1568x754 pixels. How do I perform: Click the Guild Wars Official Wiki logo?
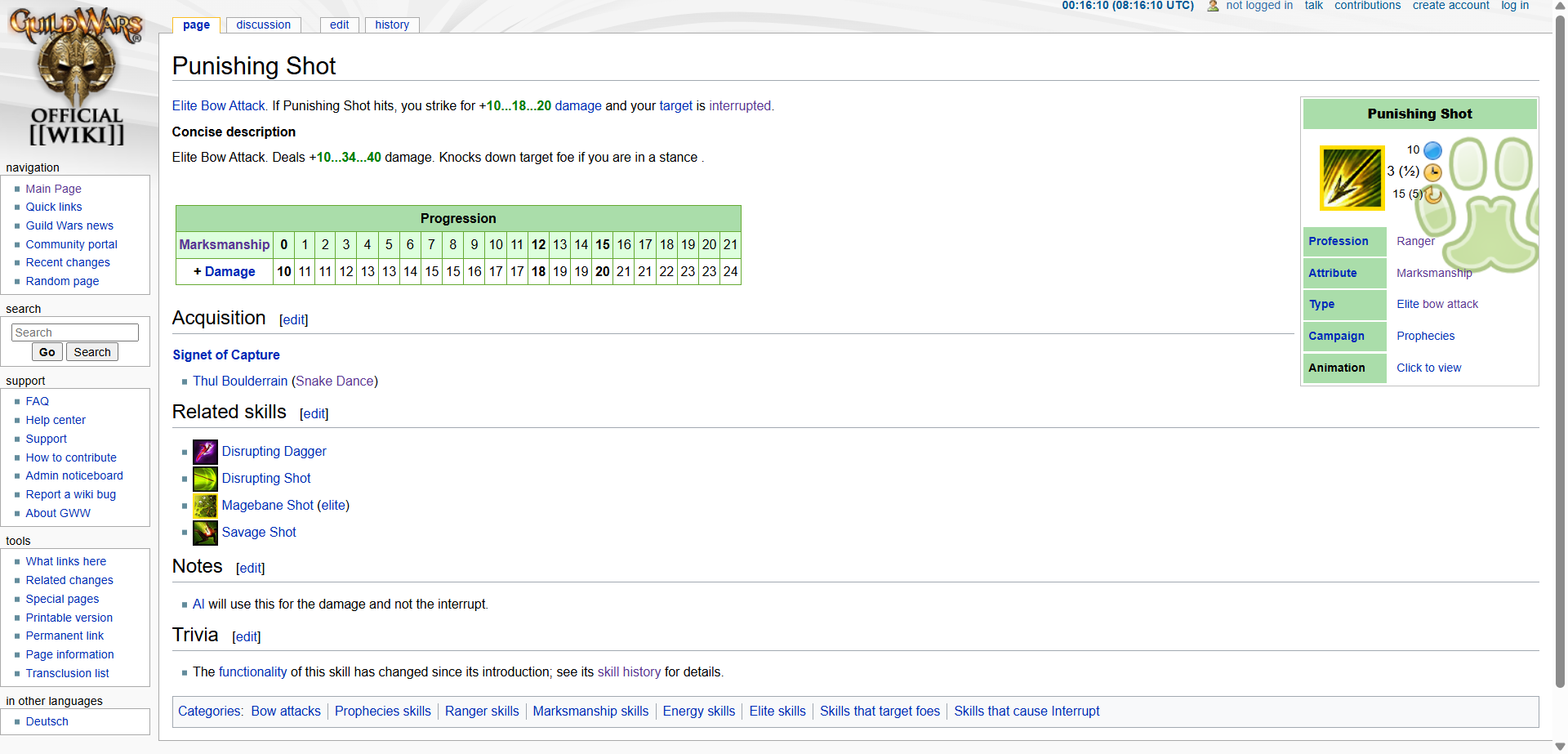pos(77,76)
